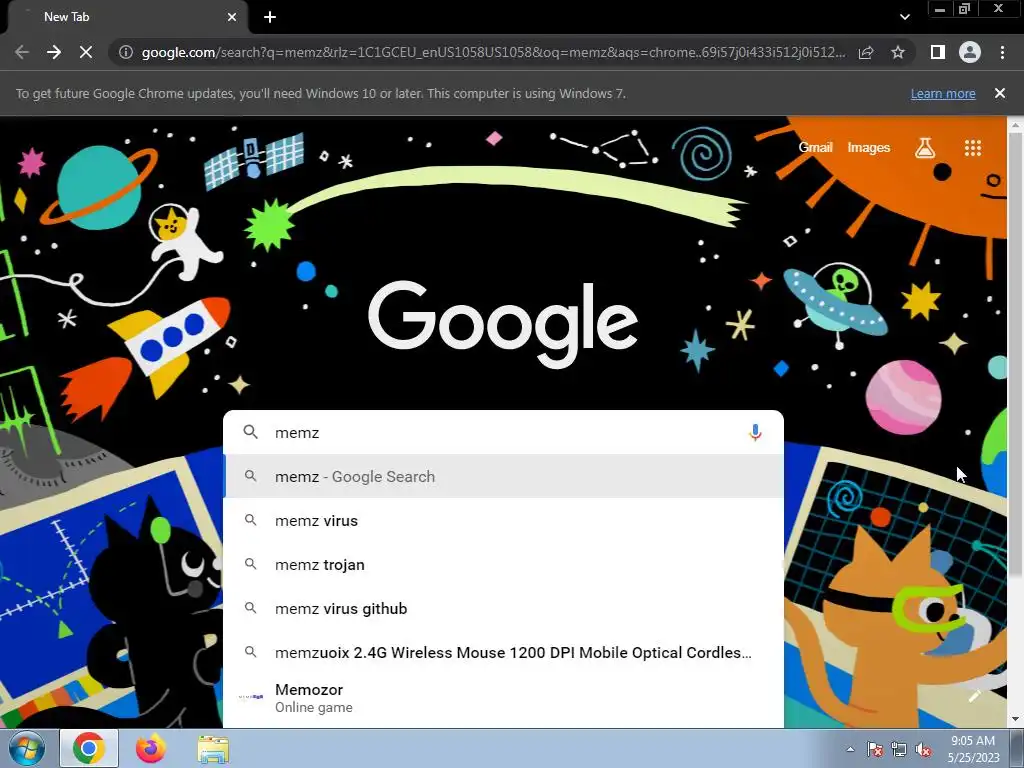Pick the memzuoix Wireless Mouse suggestion
Image resolution: width=1024 pixels, height=768 pixels.
coord(503,652)
